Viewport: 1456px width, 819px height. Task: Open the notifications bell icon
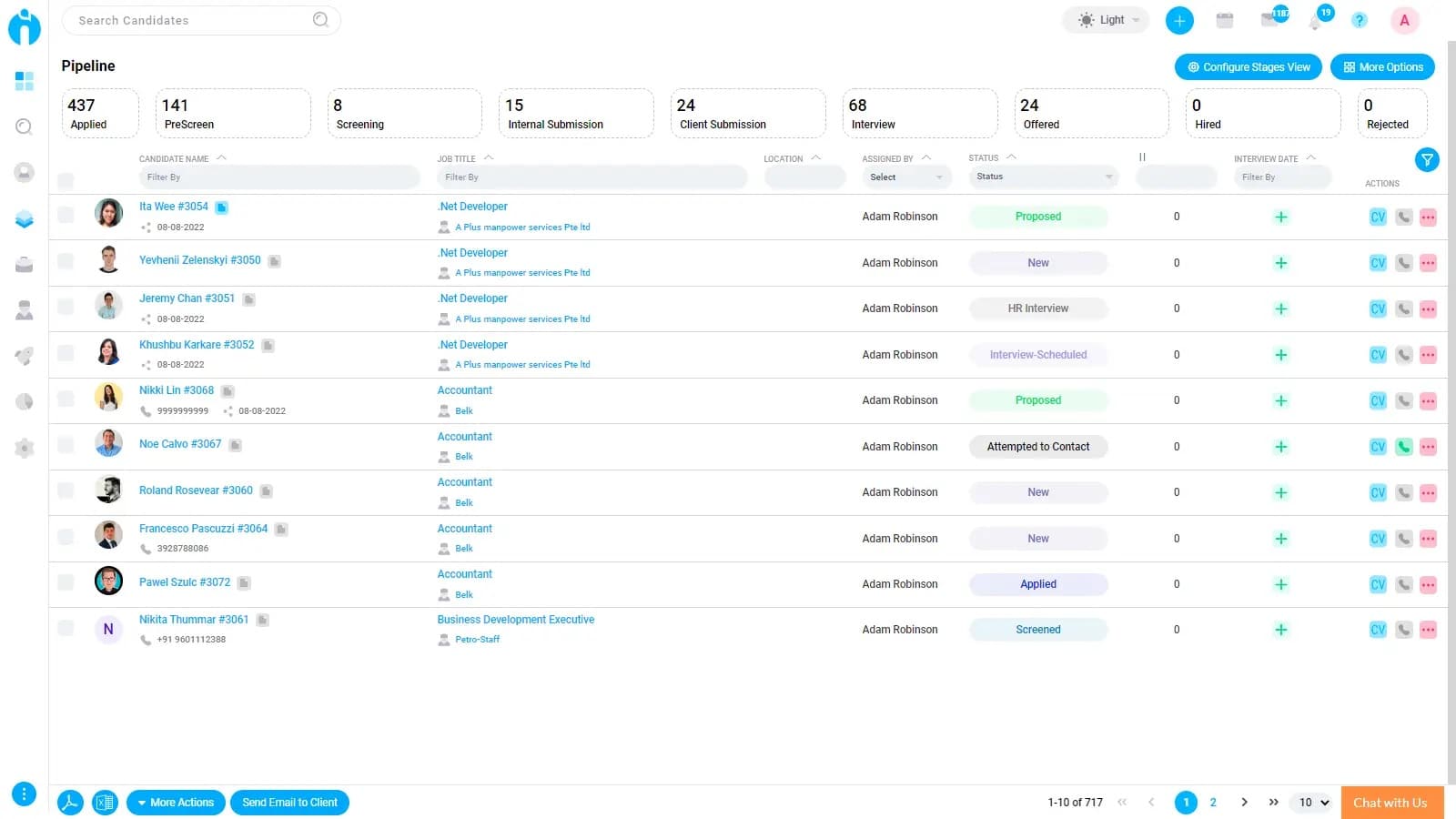tap(1316, 21)
